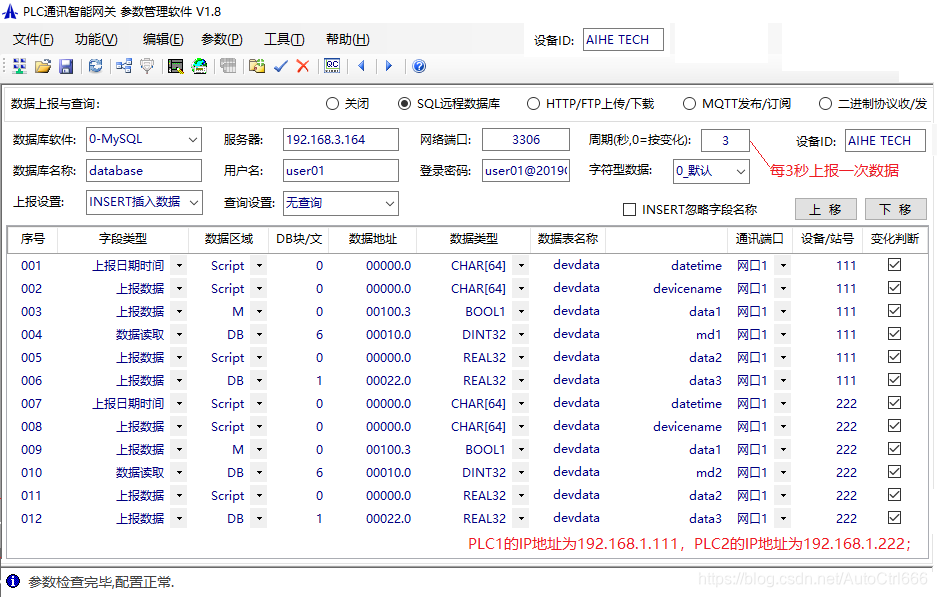Click the blue right arrow icon
937x597 pixels.
pos(389,66)
